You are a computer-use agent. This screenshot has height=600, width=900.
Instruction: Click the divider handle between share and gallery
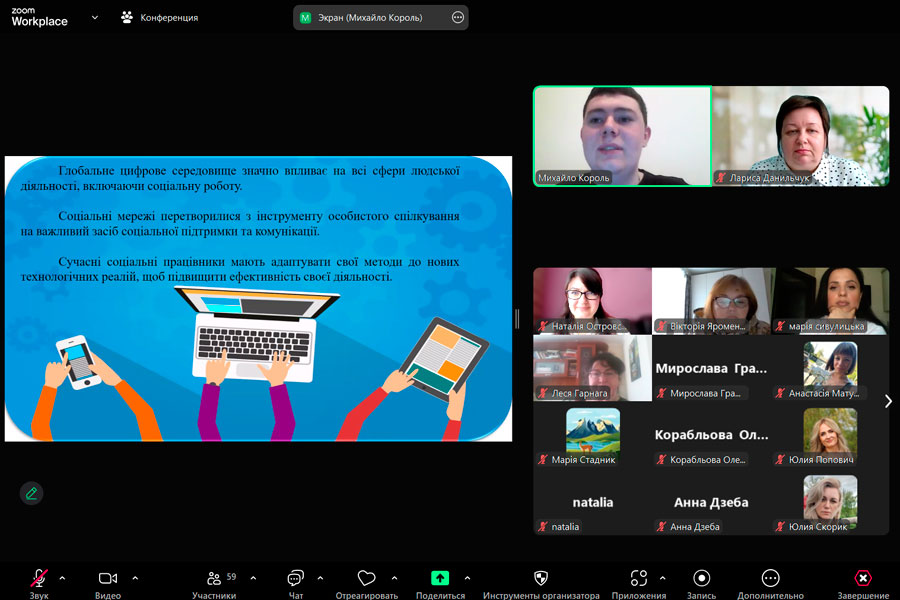517,319
